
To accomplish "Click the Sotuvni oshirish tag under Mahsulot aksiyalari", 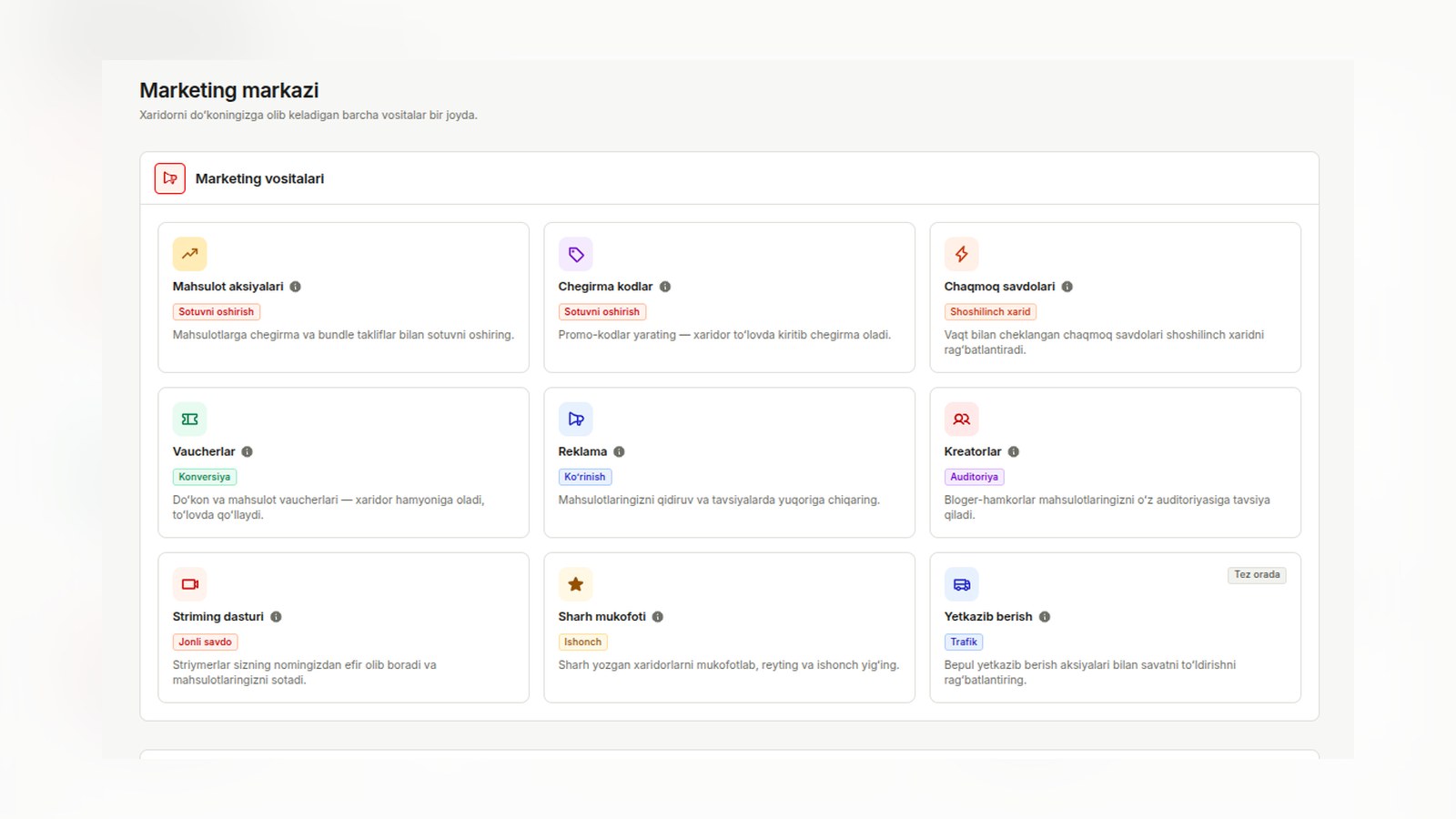I will [x=216, y=312].
